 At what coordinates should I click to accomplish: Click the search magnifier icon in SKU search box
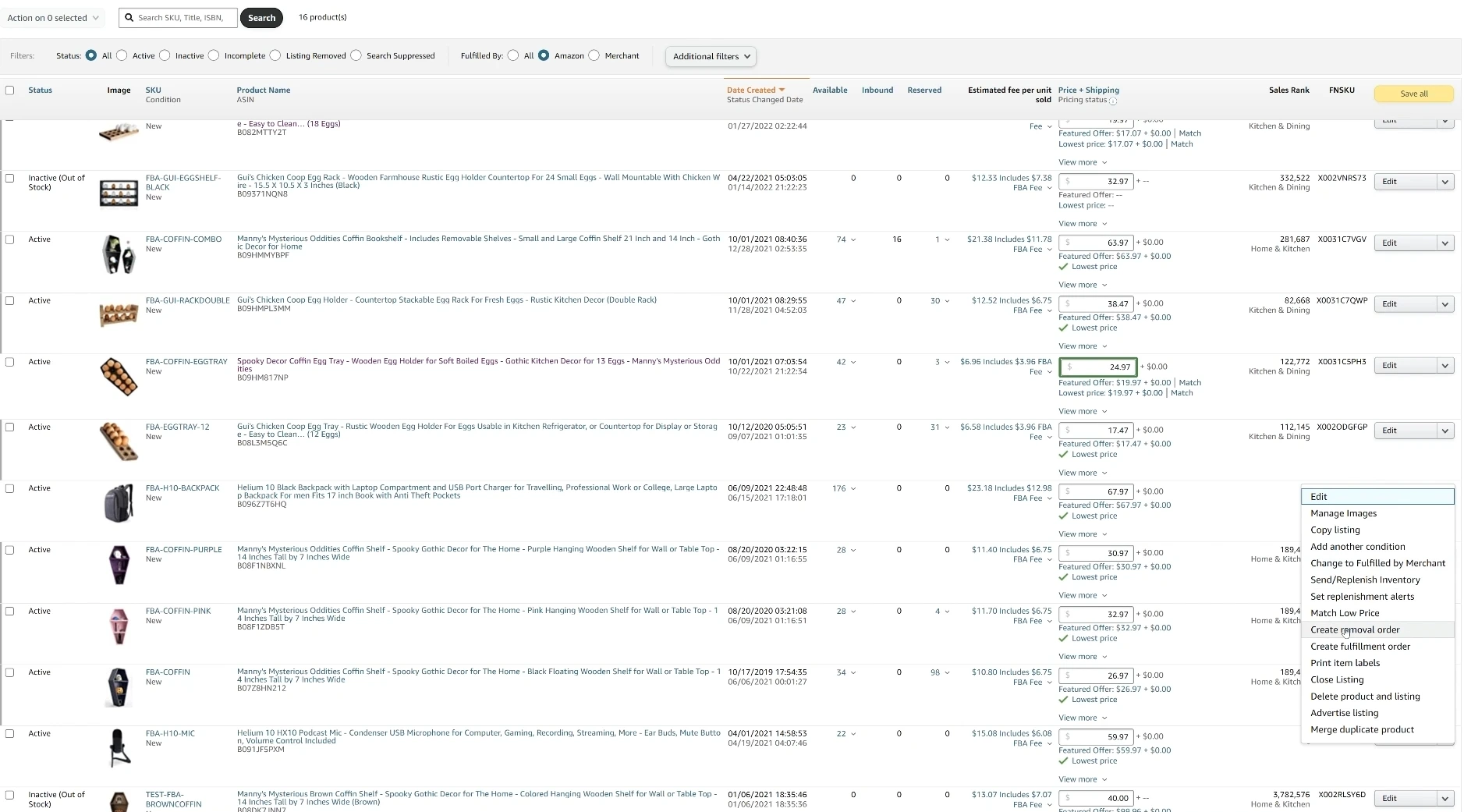click(129, 18)
